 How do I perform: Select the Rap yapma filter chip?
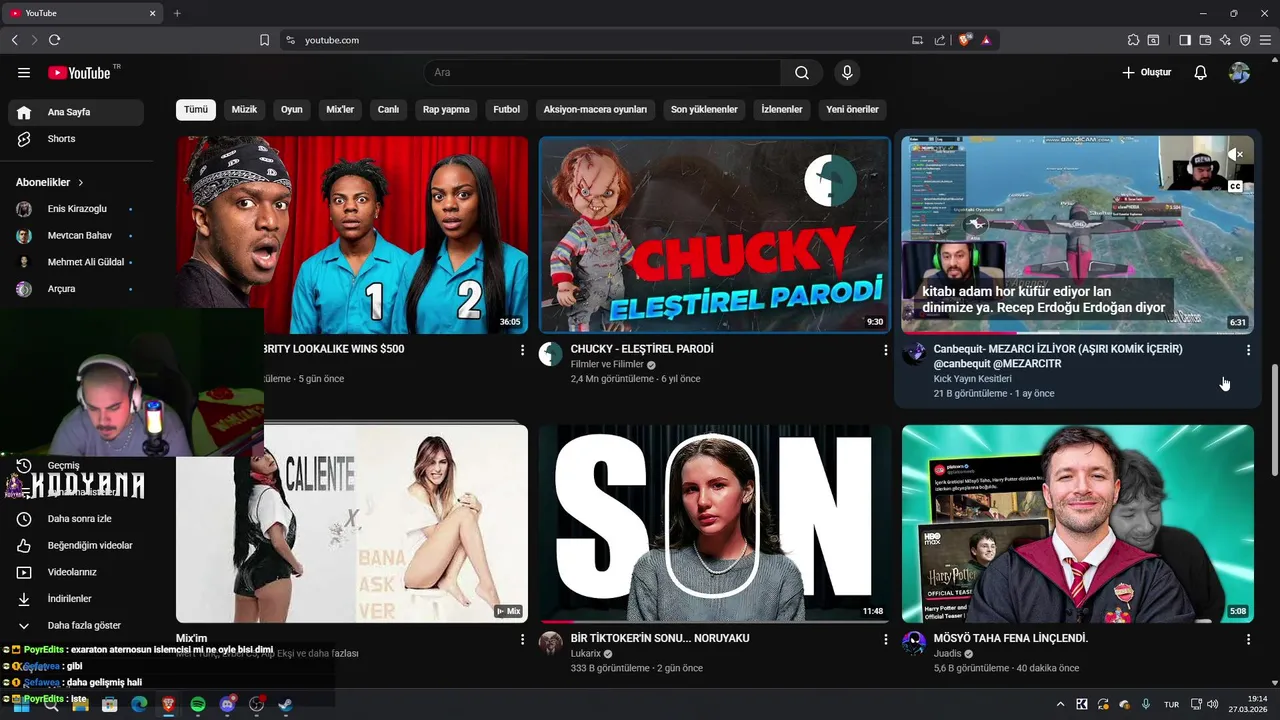point(446,109)
